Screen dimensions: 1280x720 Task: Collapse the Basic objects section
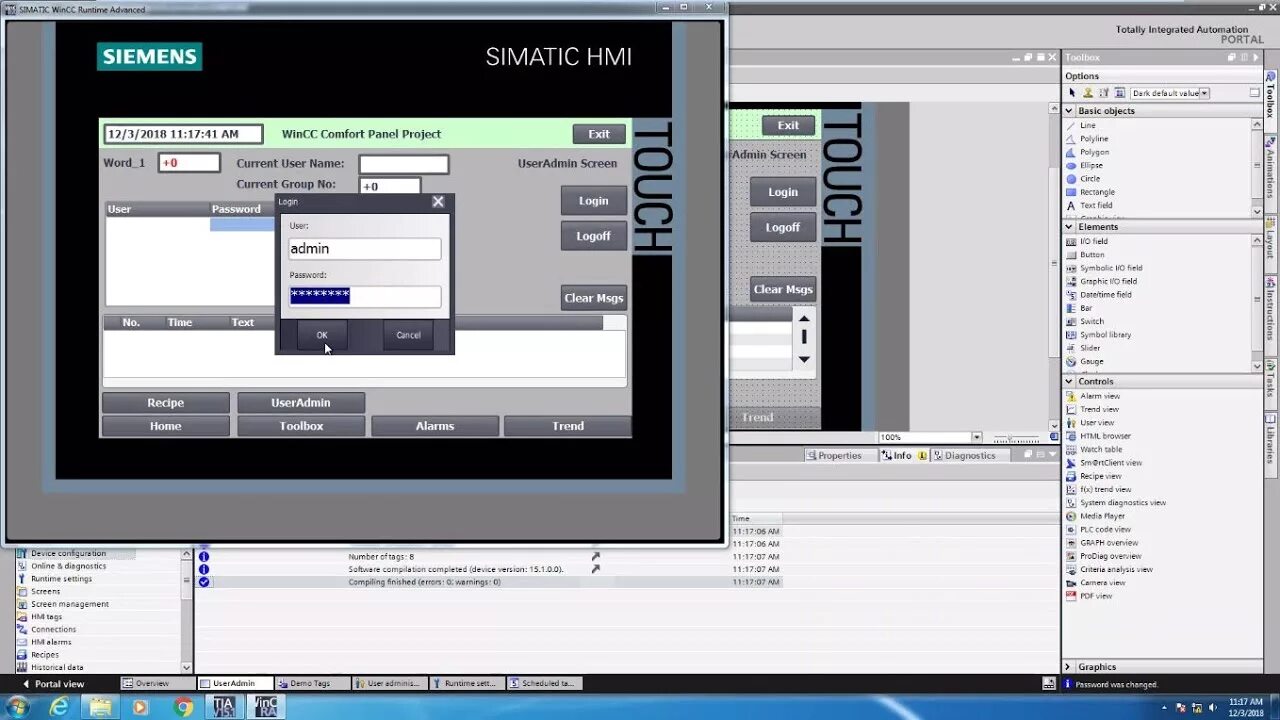pyautogui.click(x=1069, y=111)
